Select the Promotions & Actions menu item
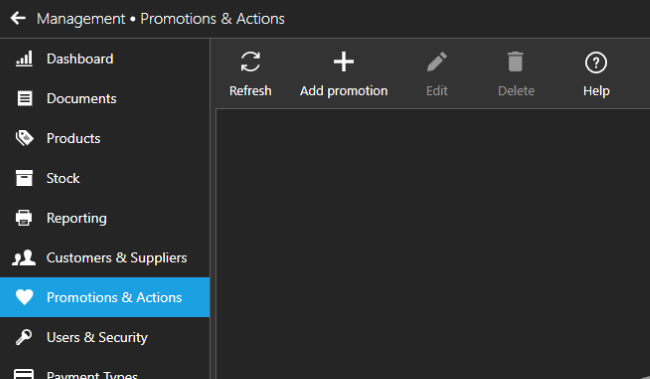Viewport: 650px width, 379px height. (104, 297)
